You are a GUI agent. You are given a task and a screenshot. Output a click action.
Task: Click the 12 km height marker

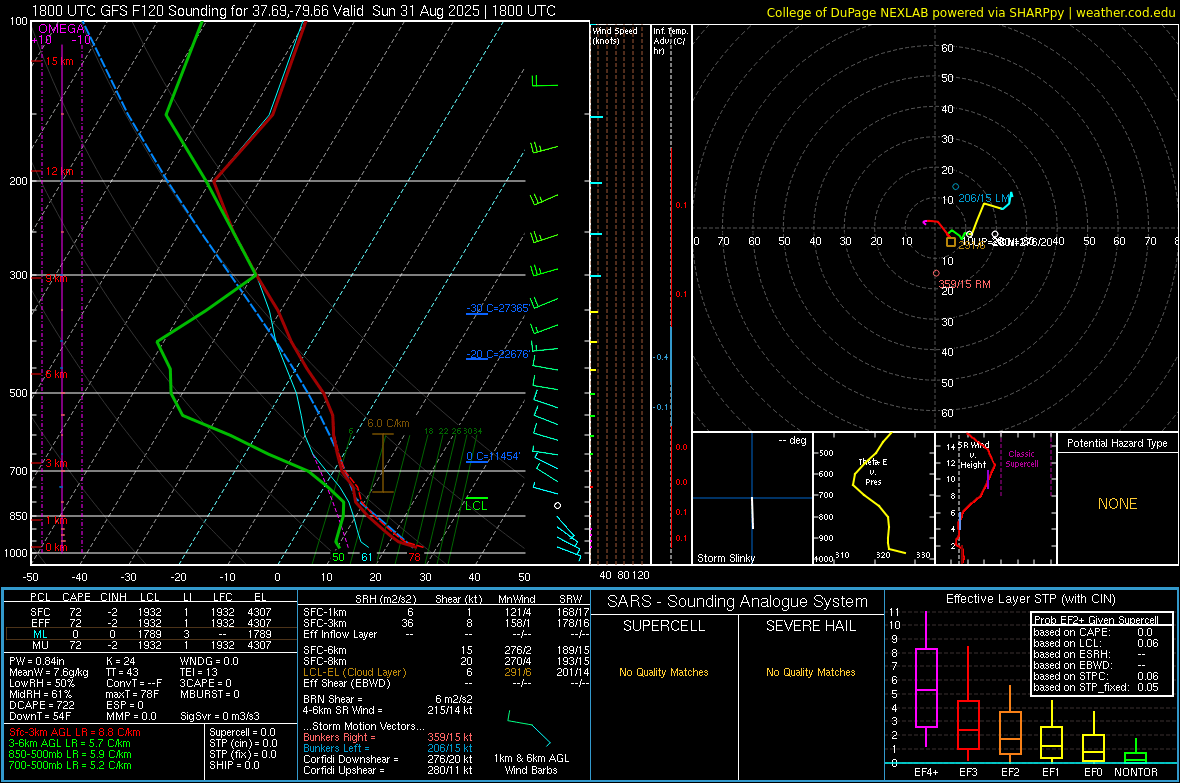[x=59, y=172]
